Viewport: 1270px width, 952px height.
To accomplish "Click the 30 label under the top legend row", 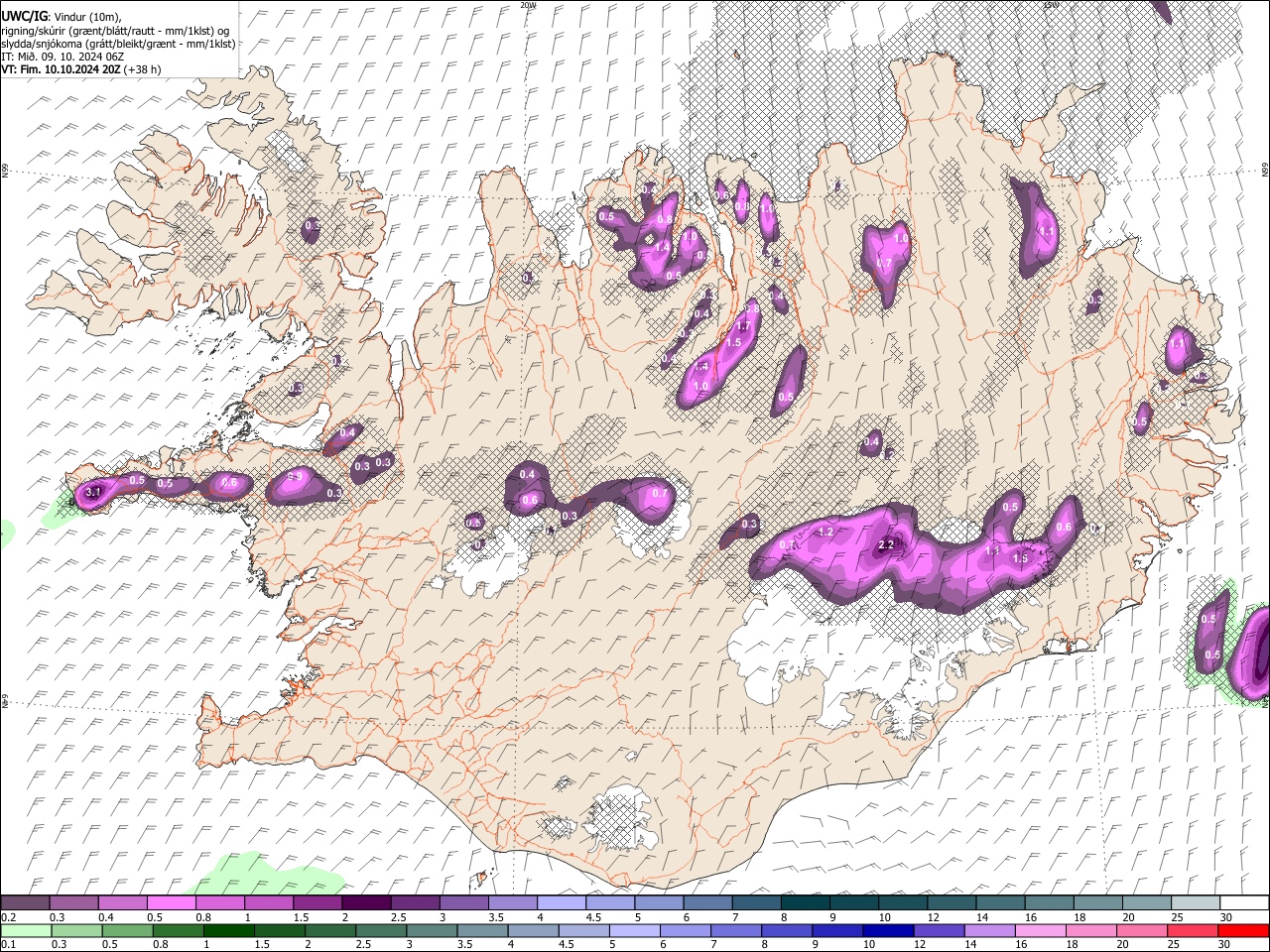I will tap(1226, 917).
